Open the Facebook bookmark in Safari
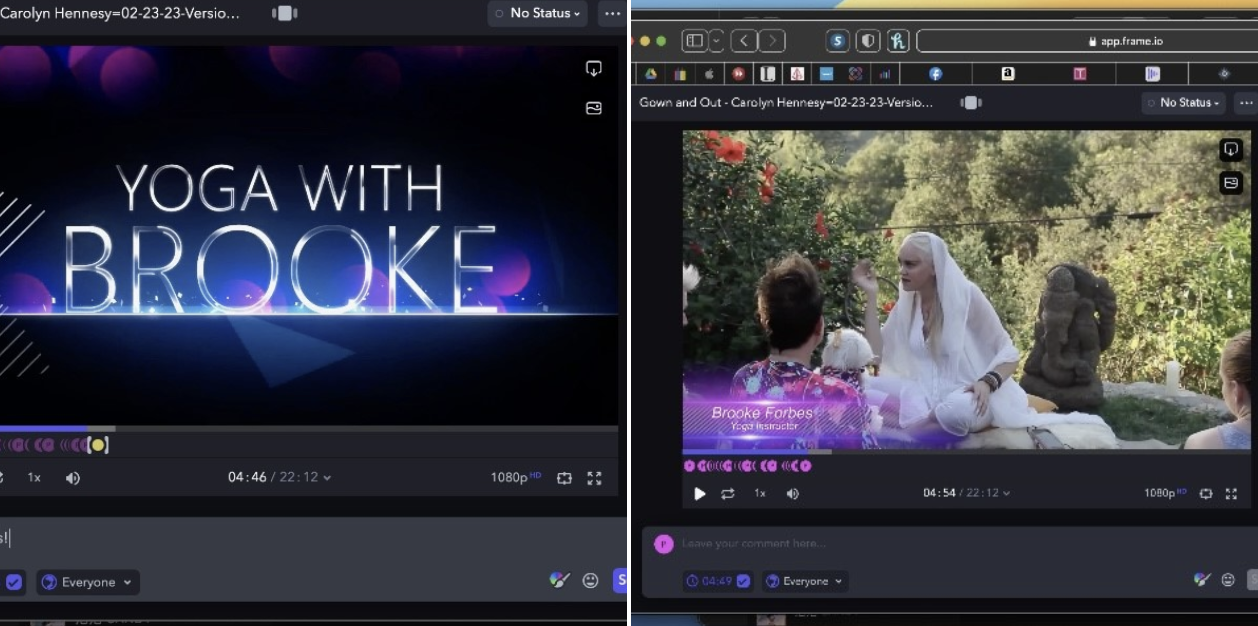 (x=935, y=74)
